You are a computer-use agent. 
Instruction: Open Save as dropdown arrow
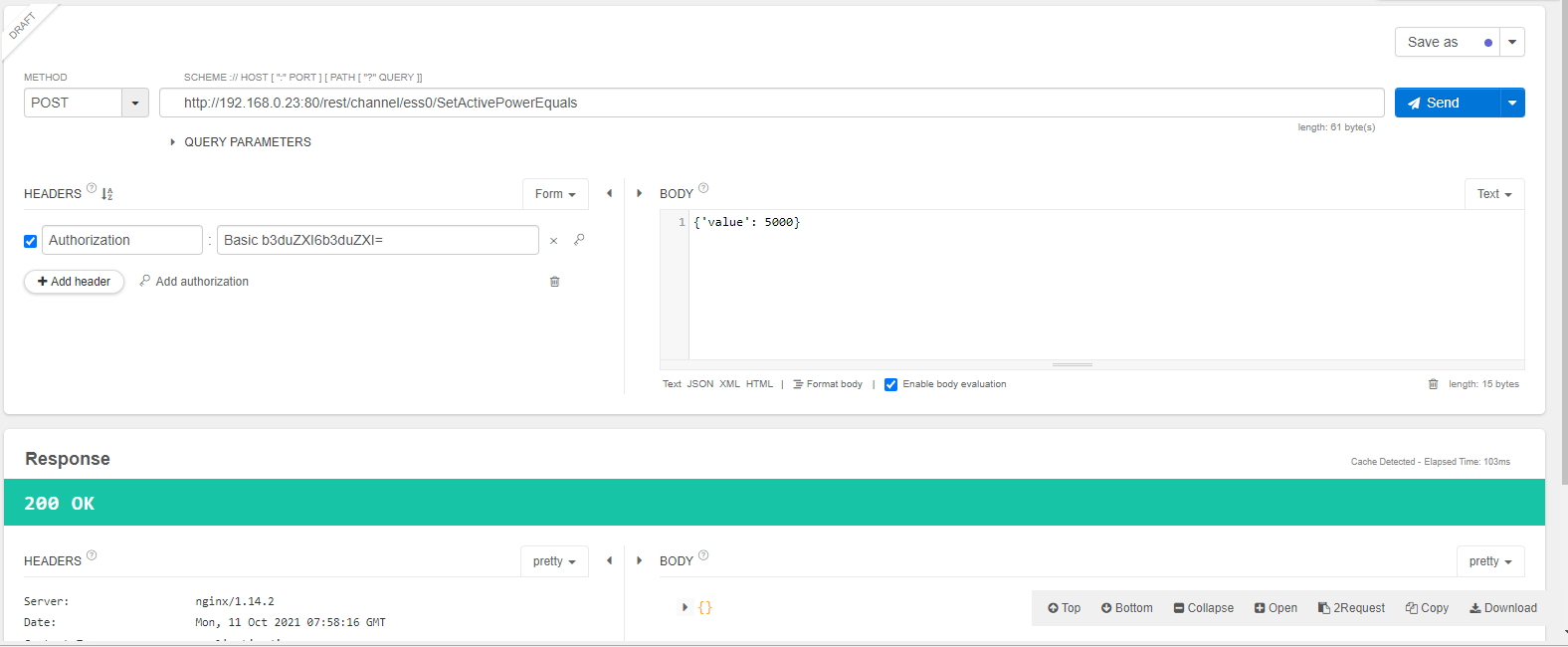click(x=1512, y=42)
